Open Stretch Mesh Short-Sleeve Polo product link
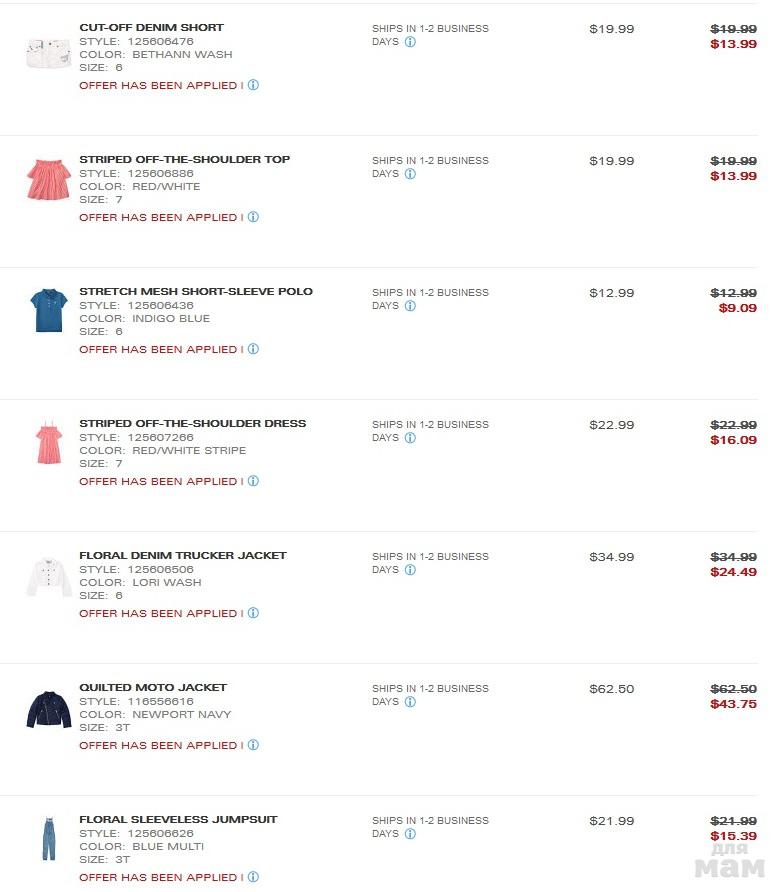 [x=195, y=292]
